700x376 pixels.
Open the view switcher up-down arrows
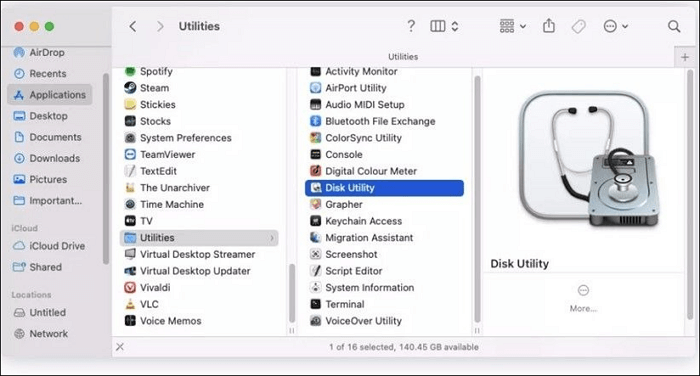[455, 26]
